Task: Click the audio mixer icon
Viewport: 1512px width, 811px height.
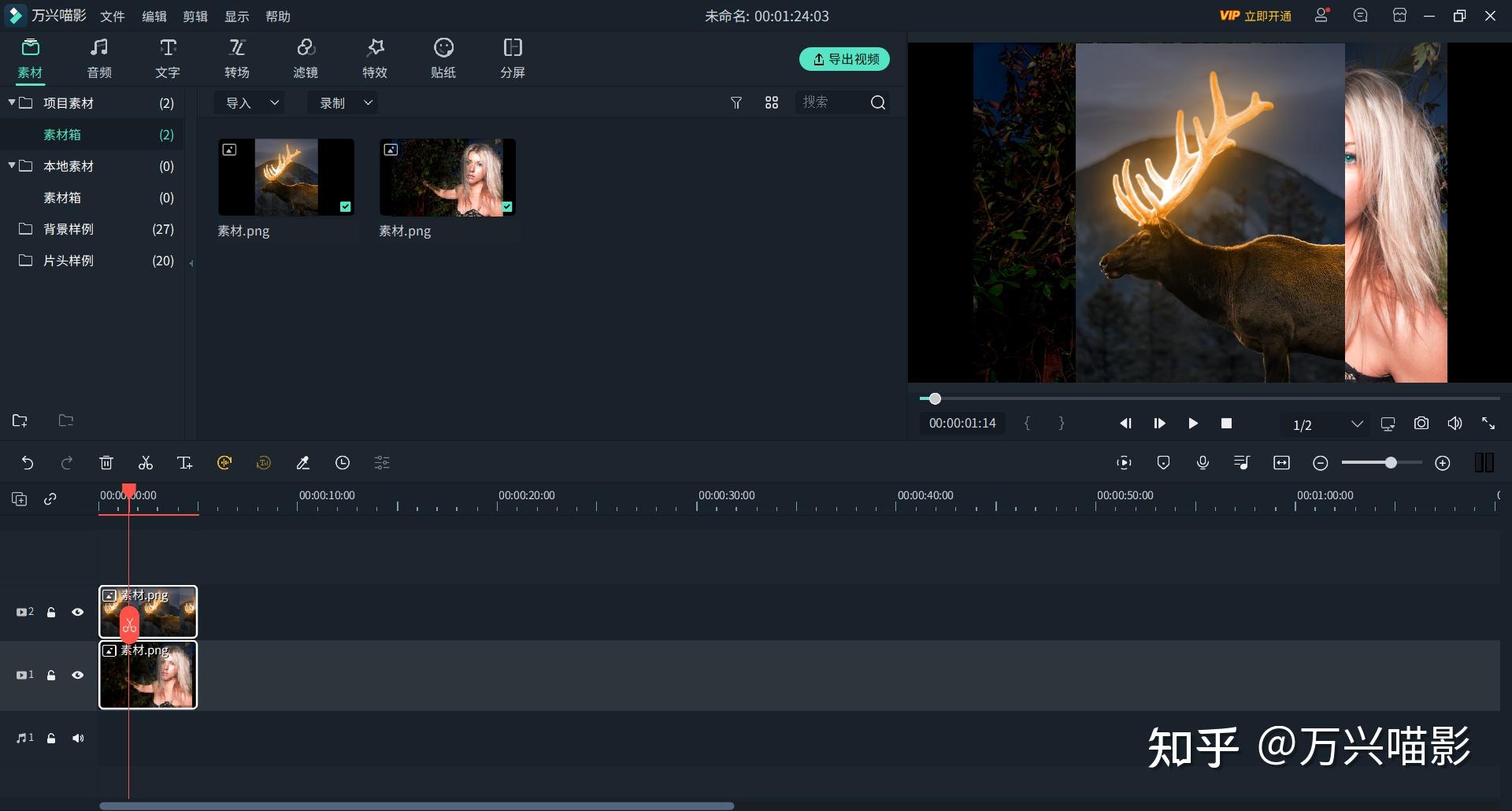Action: (1242, 463)
